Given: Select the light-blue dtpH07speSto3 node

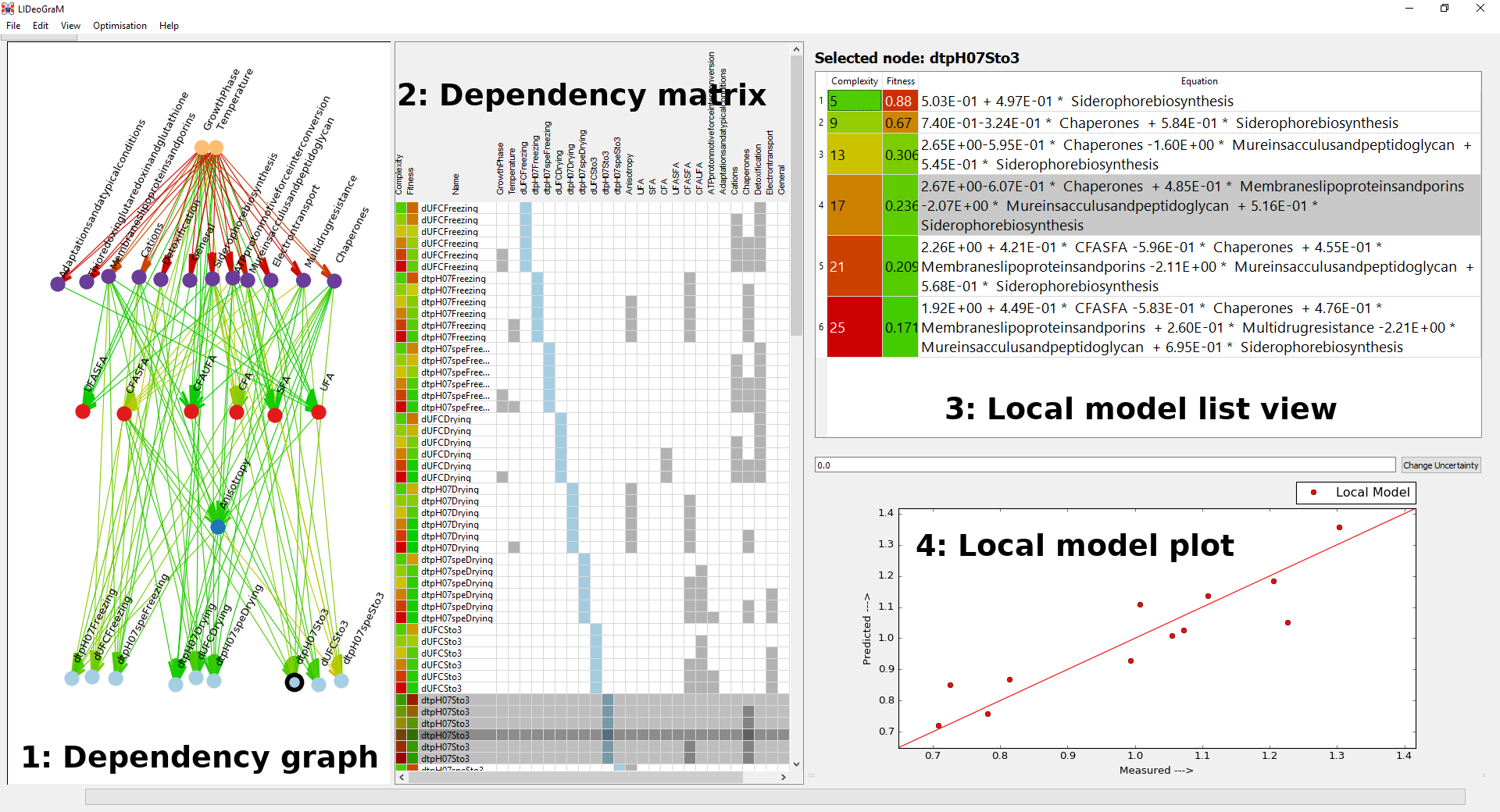Looking at the screenshot, I should (341, 681).
